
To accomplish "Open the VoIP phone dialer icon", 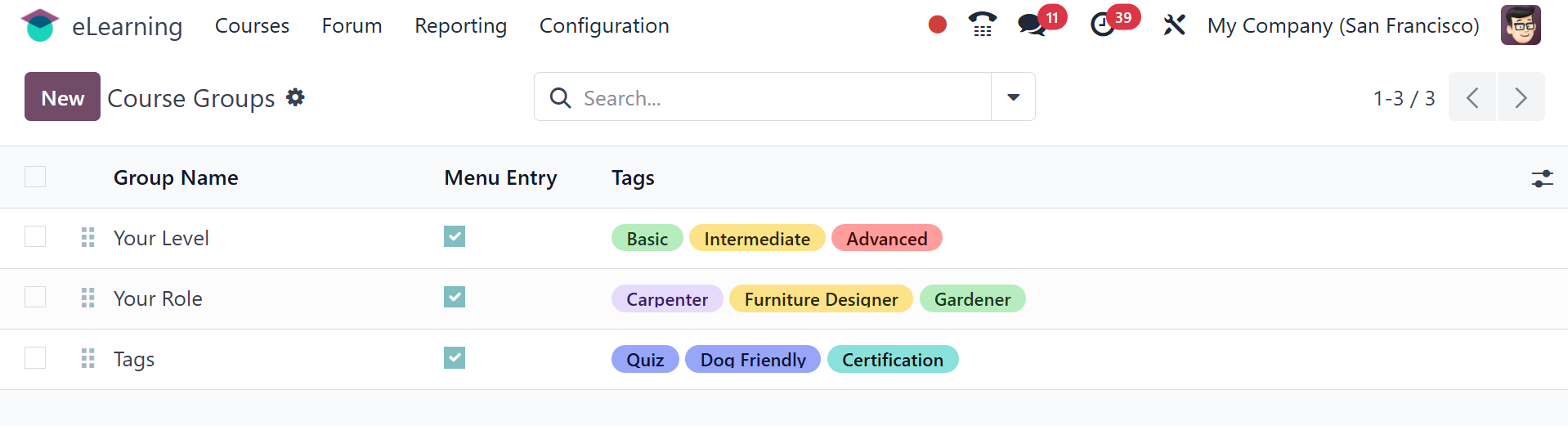I will click(x=982, y=25).
